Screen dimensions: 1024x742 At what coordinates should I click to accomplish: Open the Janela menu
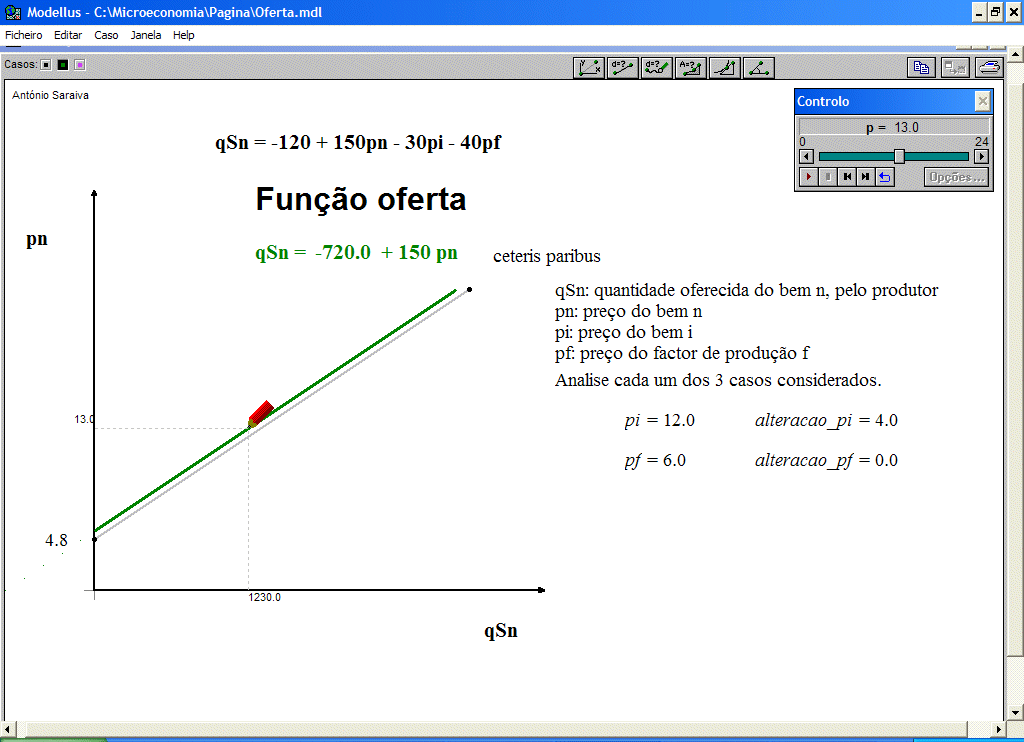click(146, 35)
